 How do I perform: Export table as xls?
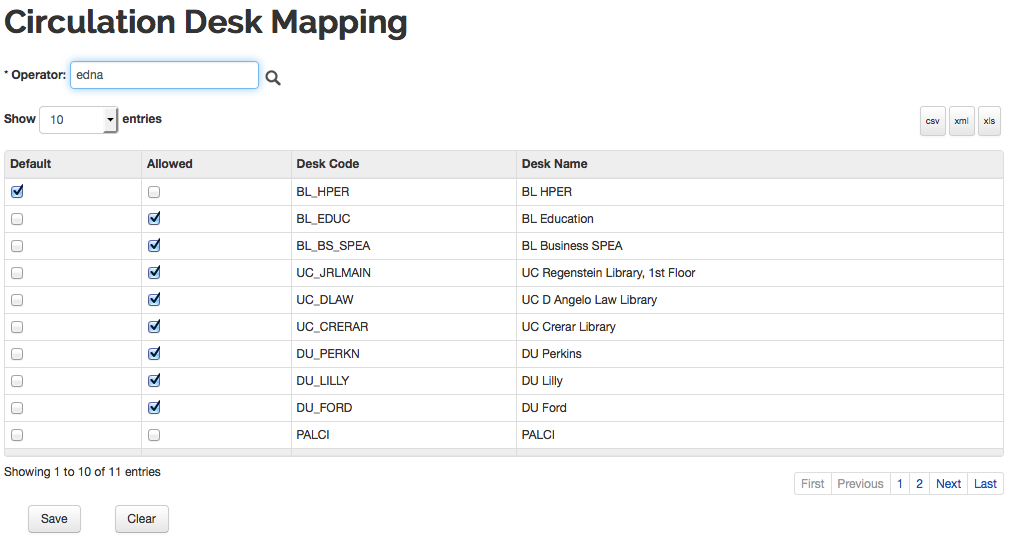989,121
